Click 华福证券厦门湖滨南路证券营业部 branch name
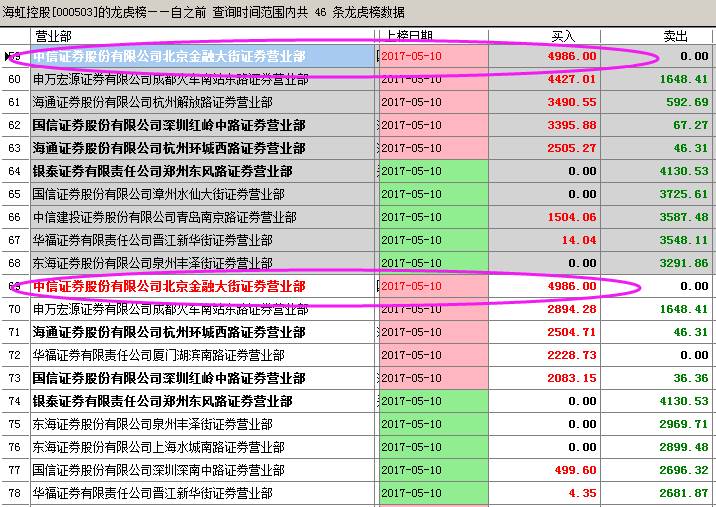Viewport: 716px width, 507px height. click(158, 355)
